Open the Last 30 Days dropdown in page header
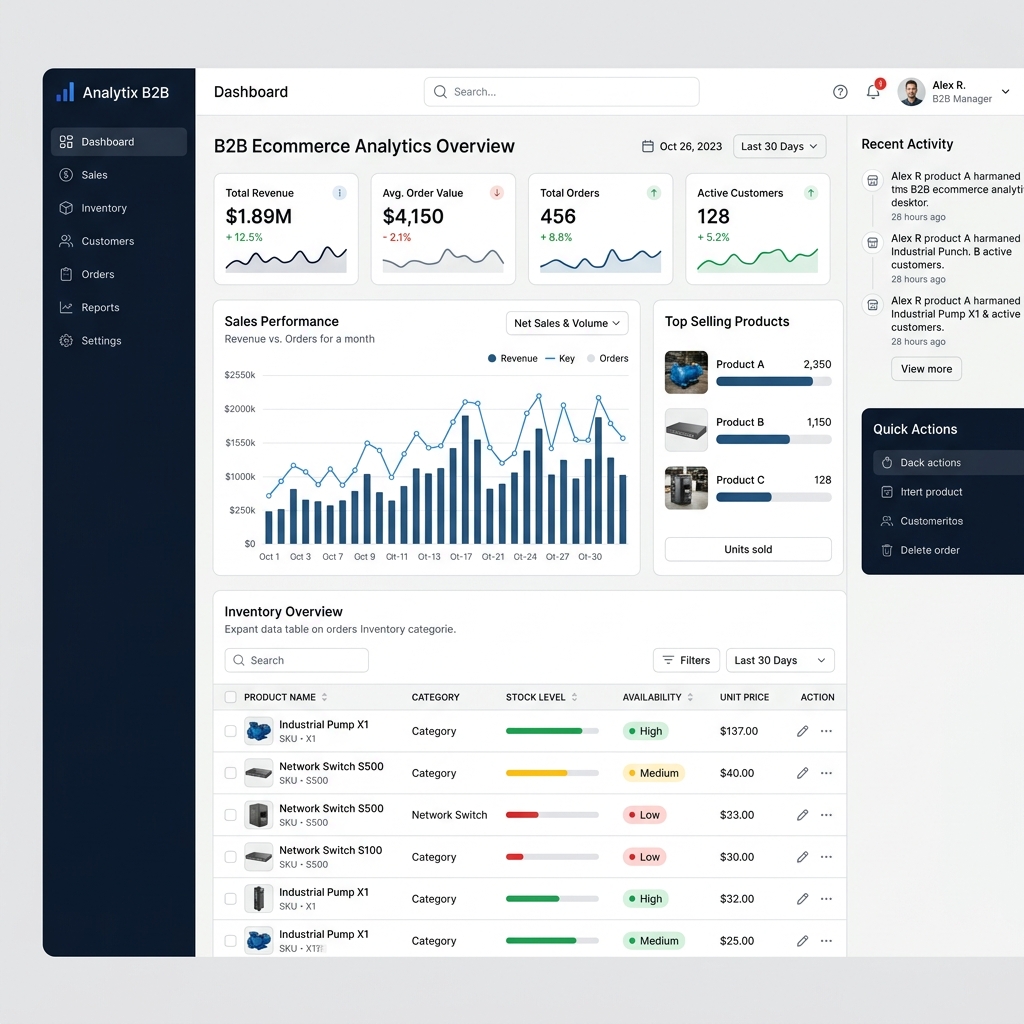 779,146
